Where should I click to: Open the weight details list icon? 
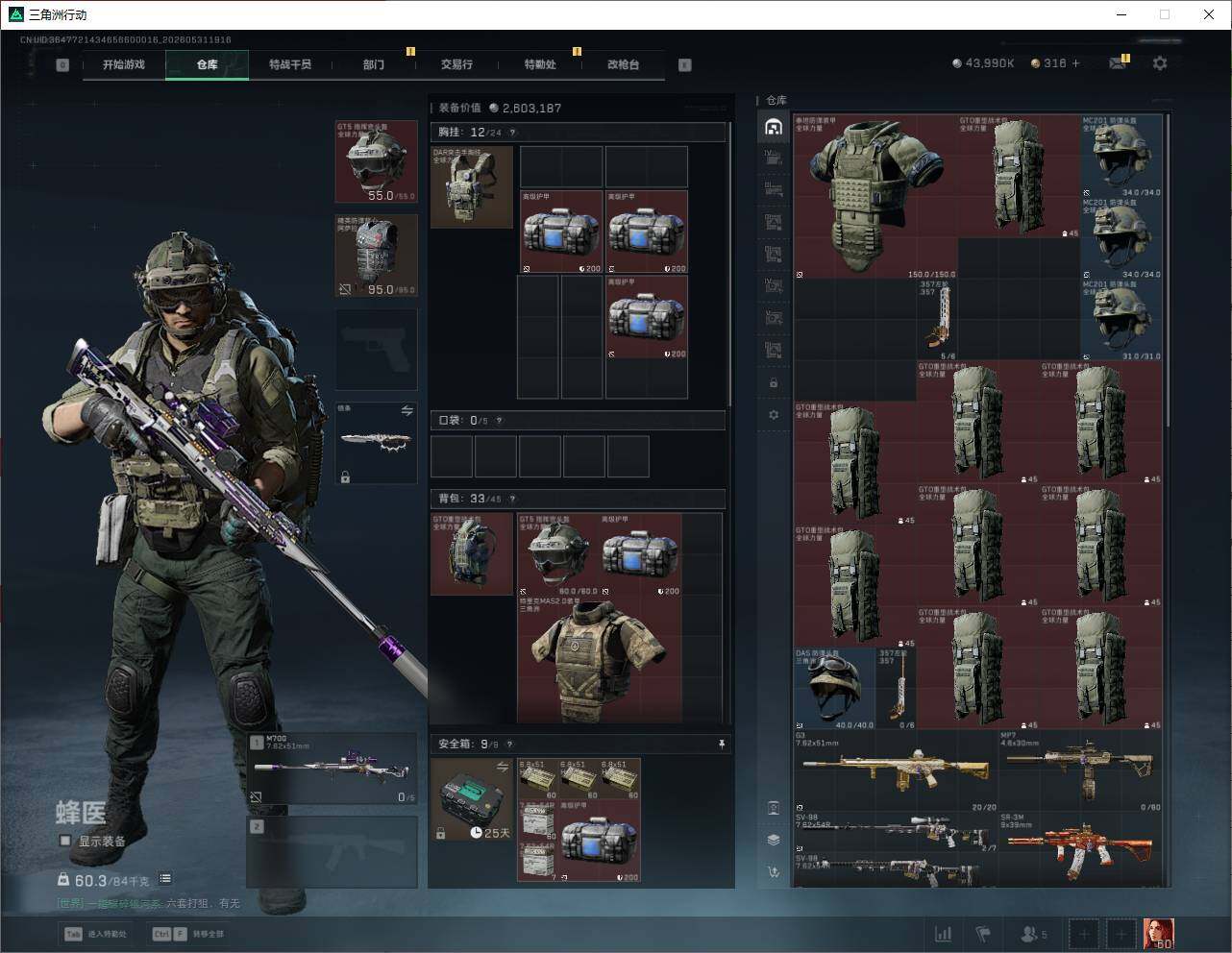click(x=165, y=878)
